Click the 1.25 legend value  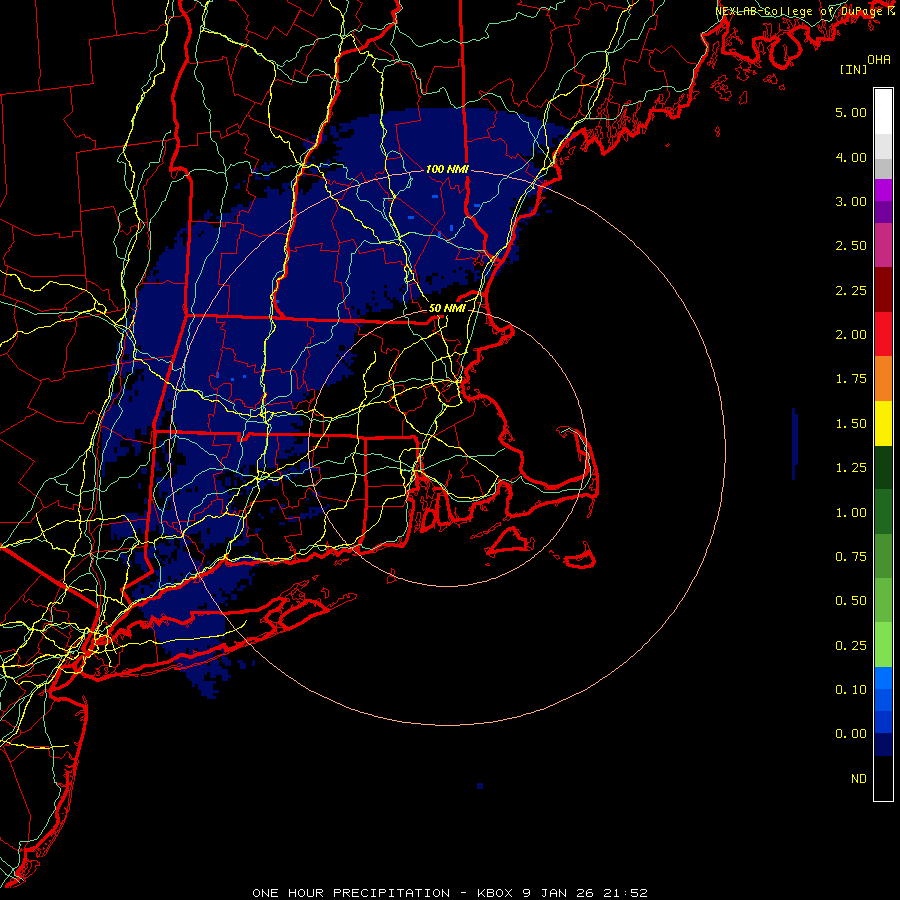pos(851,468)
